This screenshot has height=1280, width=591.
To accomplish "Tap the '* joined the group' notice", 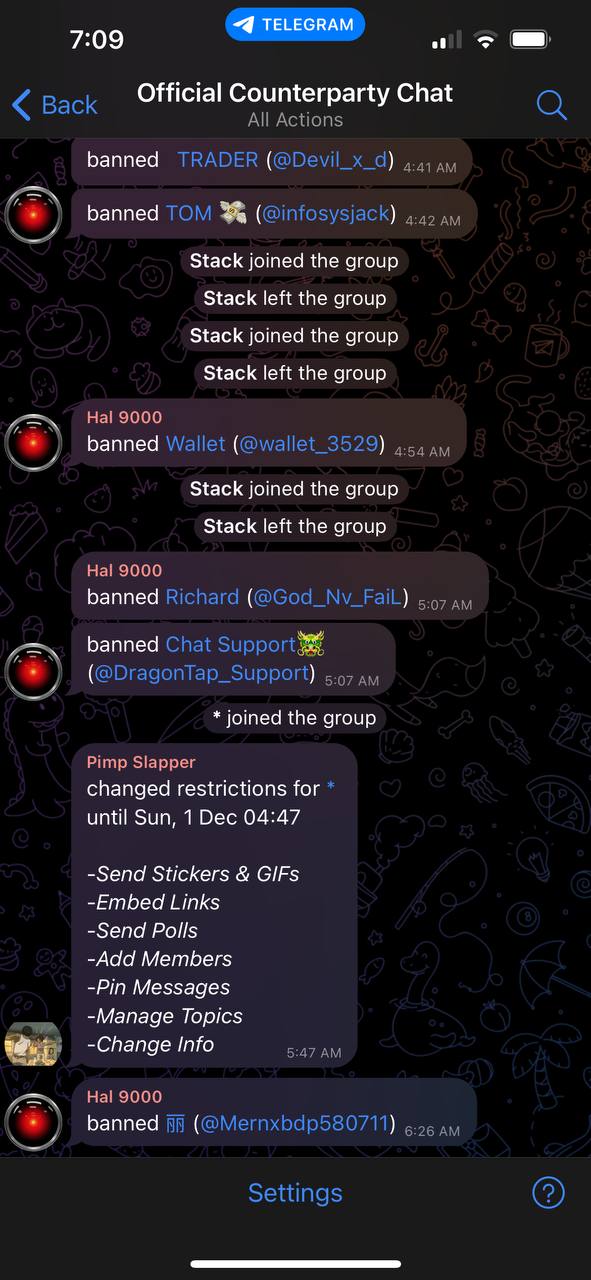I will click(x=294, y=717).
